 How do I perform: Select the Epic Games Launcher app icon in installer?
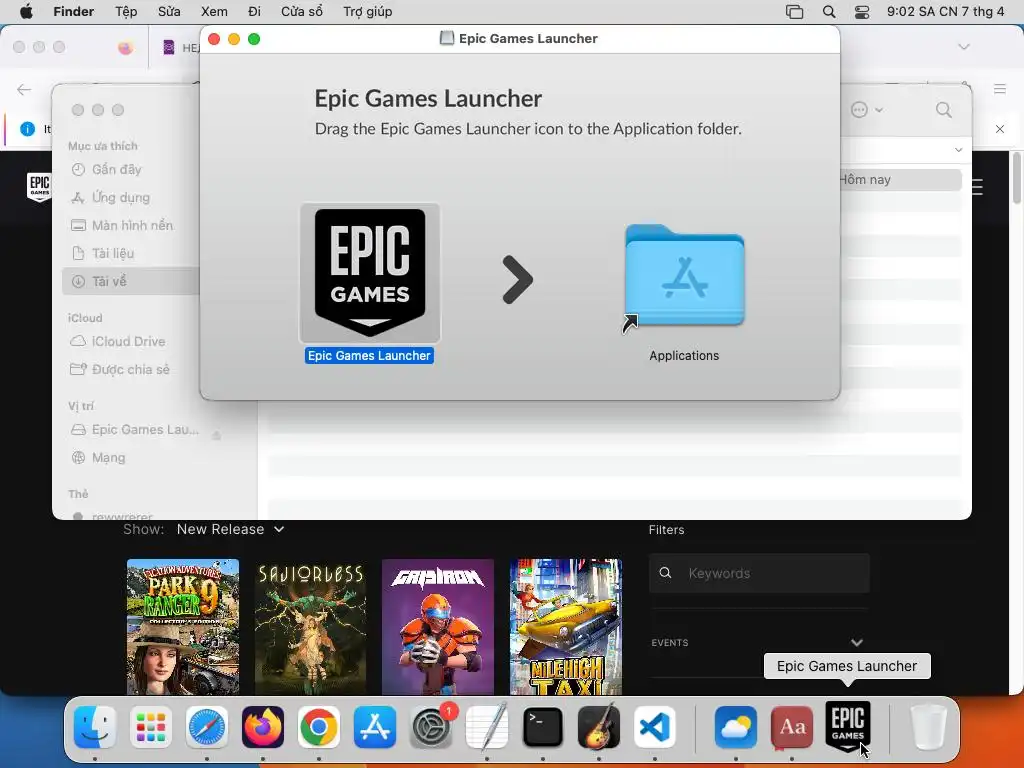370,273
